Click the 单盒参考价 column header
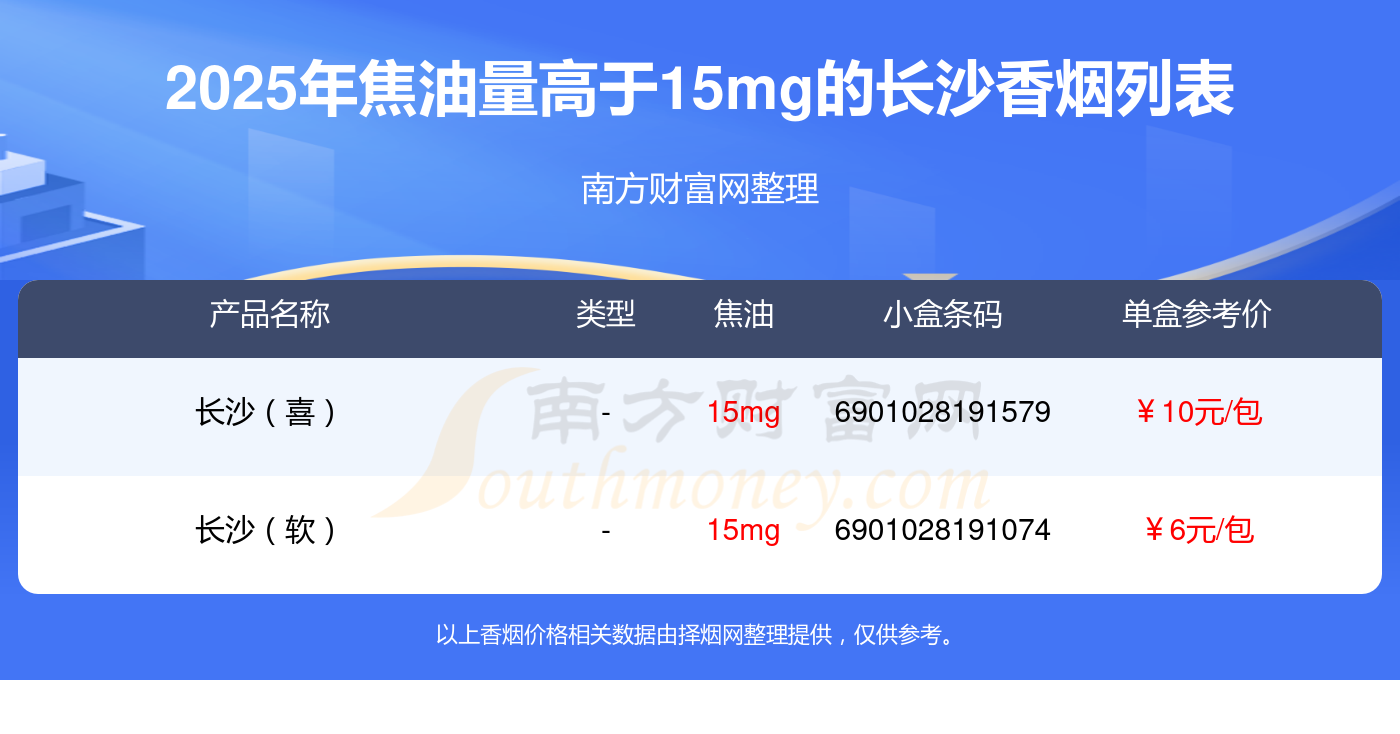This screenshot has height=734, width=1400. (x=1197, y=314)
